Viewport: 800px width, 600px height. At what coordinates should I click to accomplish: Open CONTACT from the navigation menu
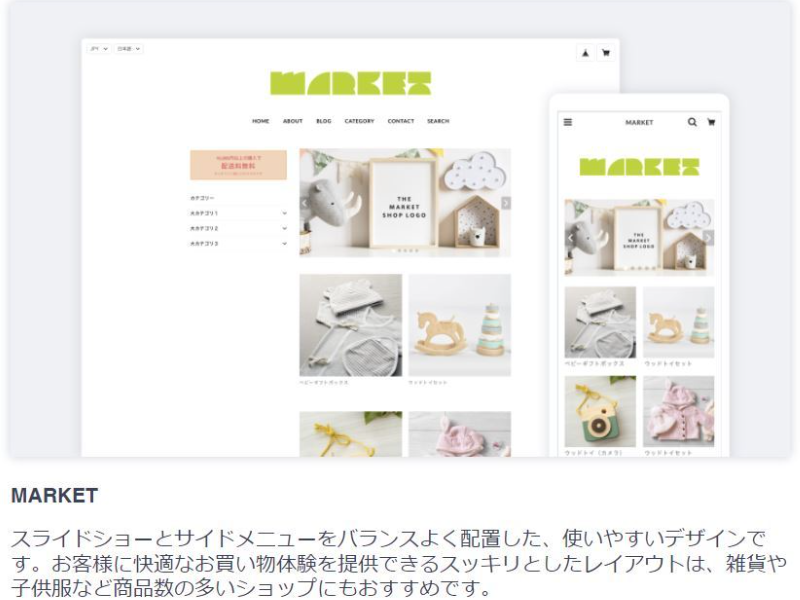[x=401, y=121]
